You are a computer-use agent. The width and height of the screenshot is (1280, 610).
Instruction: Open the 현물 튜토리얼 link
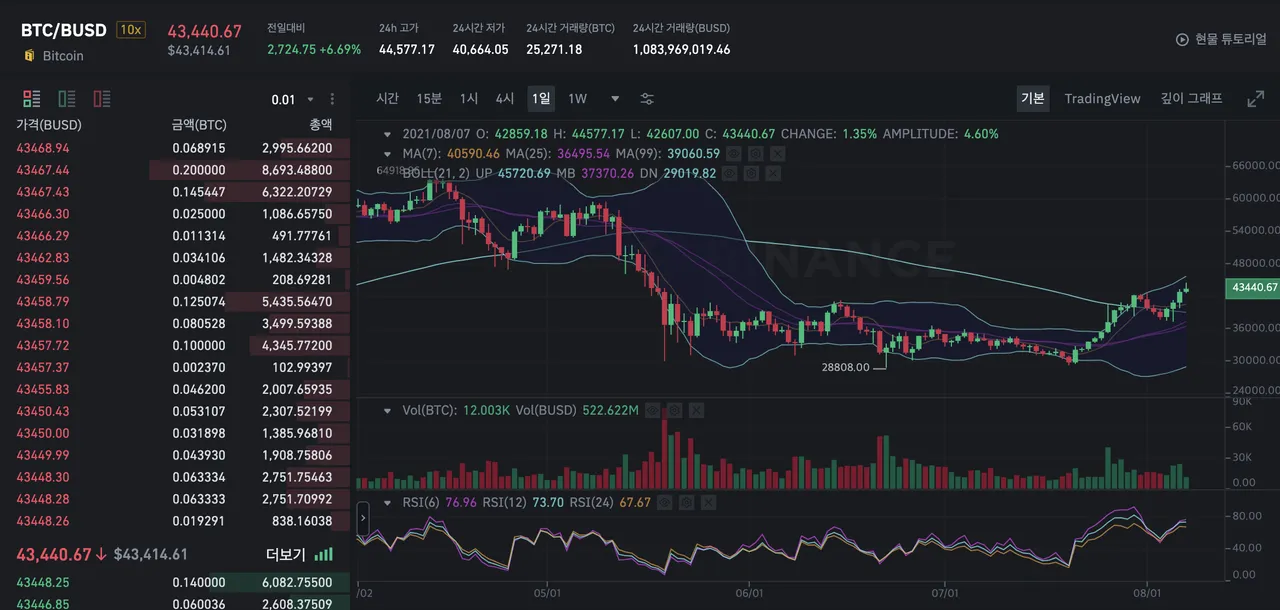1231,40
